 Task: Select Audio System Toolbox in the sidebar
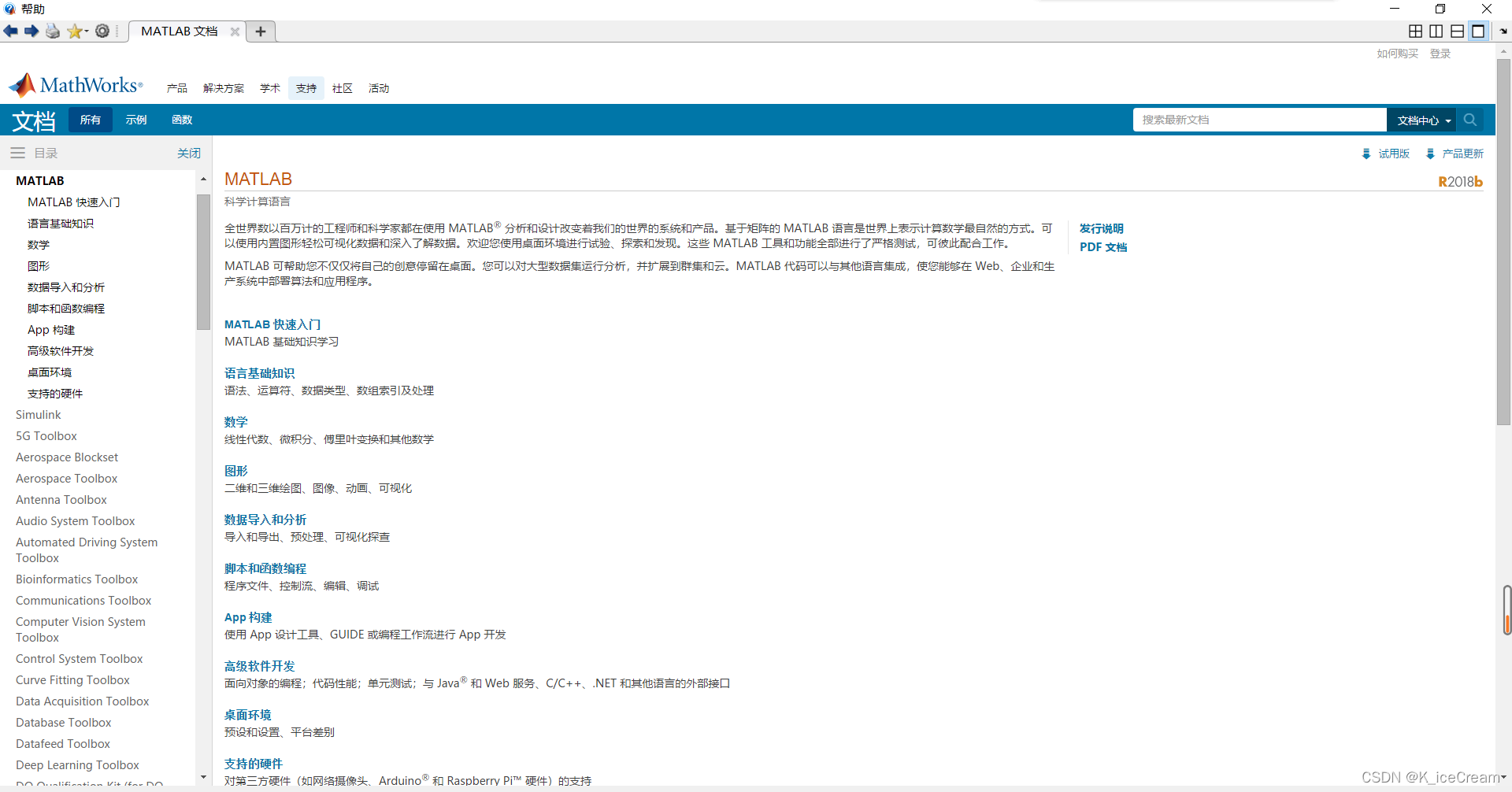[x=76, y=521]
